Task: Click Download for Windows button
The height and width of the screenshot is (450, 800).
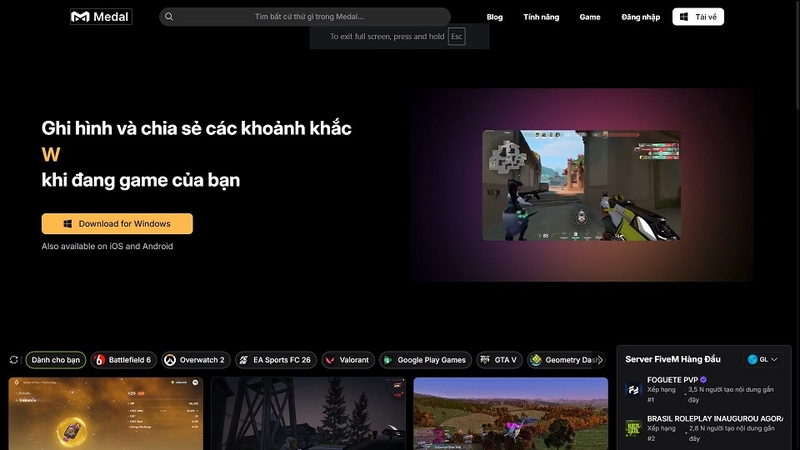Action: (x=117, y=223)
